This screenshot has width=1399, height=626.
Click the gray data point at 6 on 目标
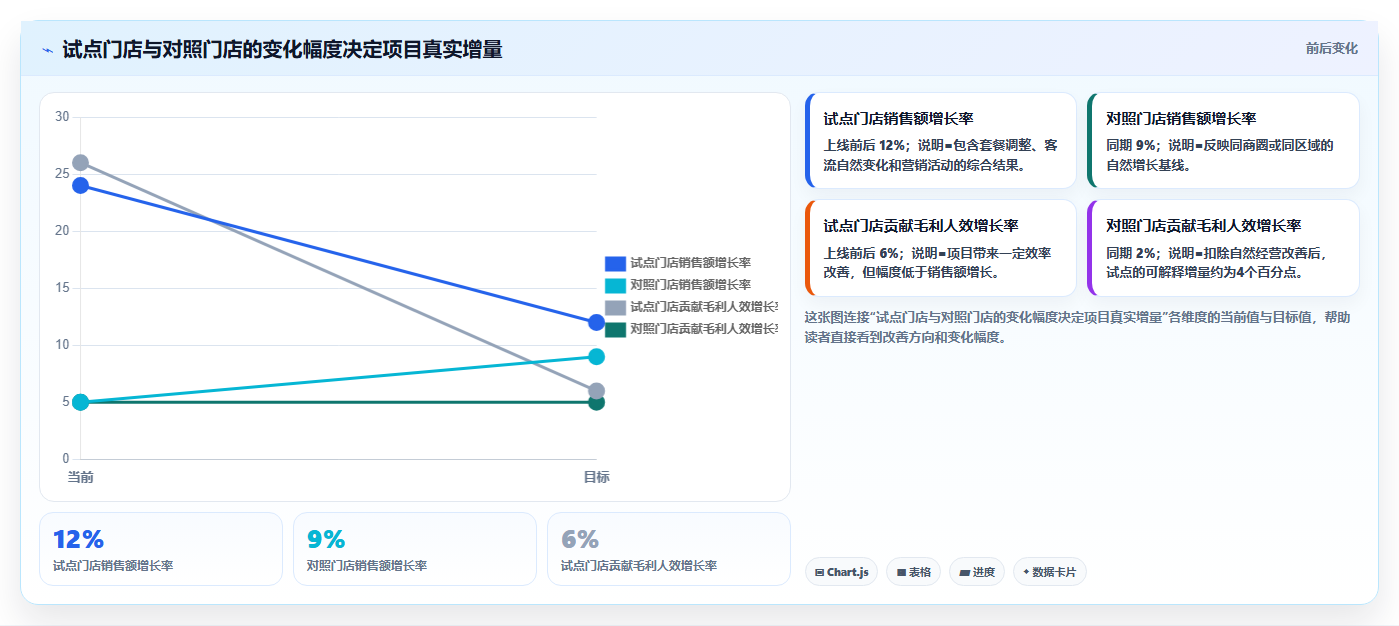[x=597, y=391]
